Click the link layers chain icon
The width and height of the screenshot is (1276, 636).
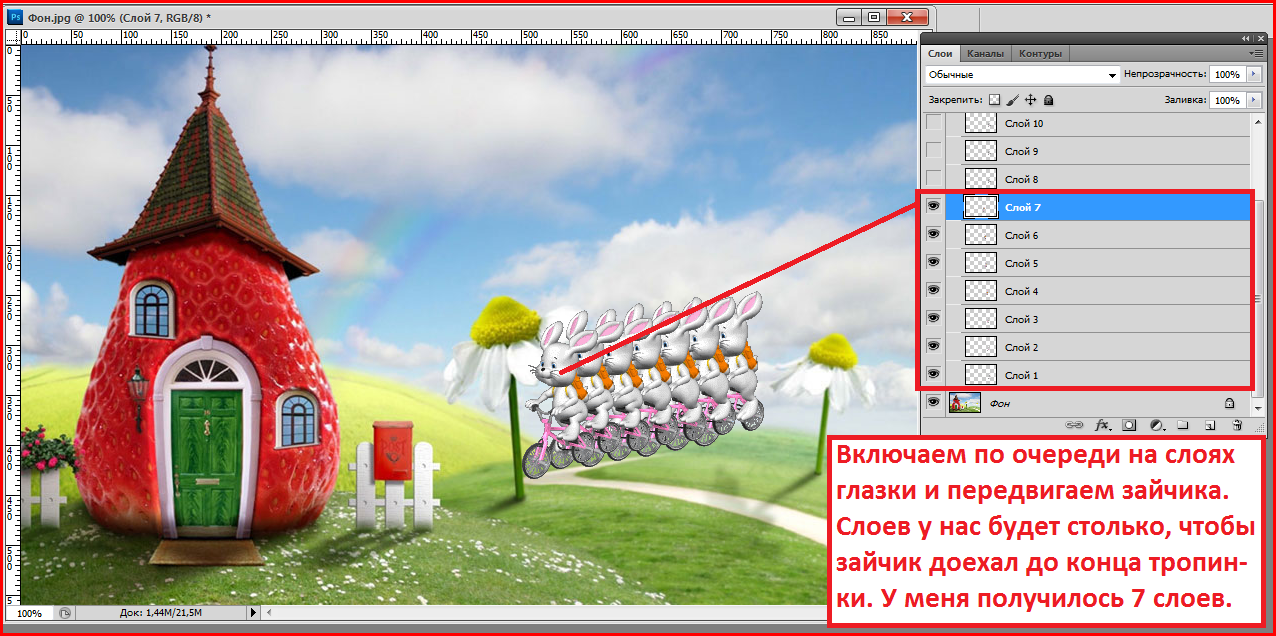coord(1075,425)
